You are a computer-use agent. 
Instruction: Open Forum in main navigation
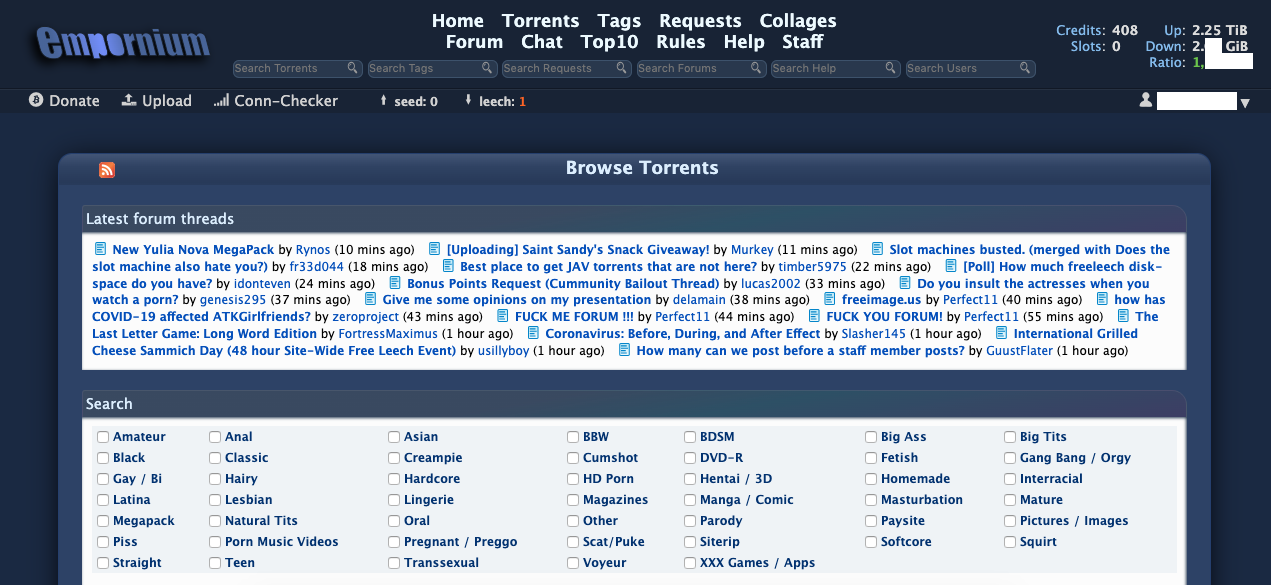pyautogui.click(x=474, y=42)
